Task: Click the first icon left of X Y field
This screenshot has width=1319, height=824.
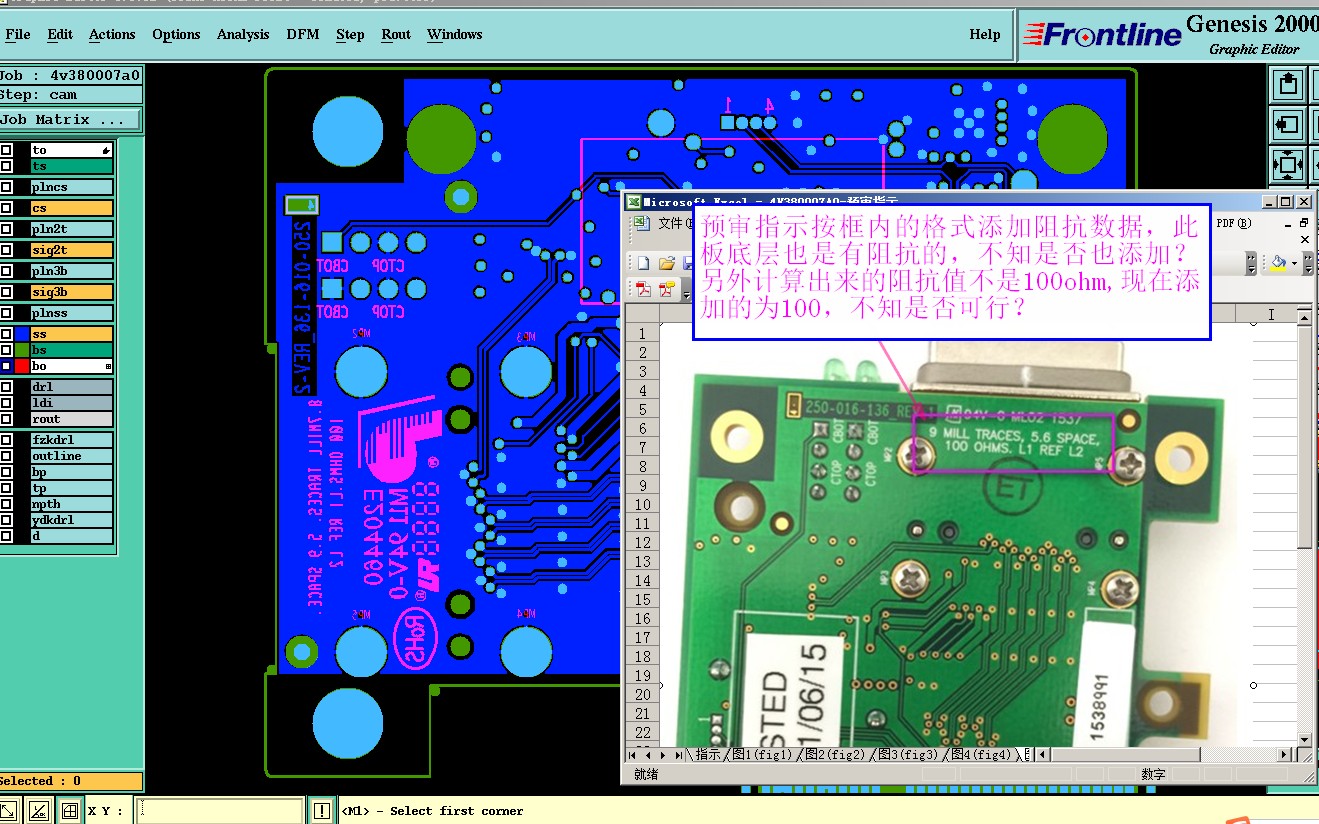Action: 9,810
